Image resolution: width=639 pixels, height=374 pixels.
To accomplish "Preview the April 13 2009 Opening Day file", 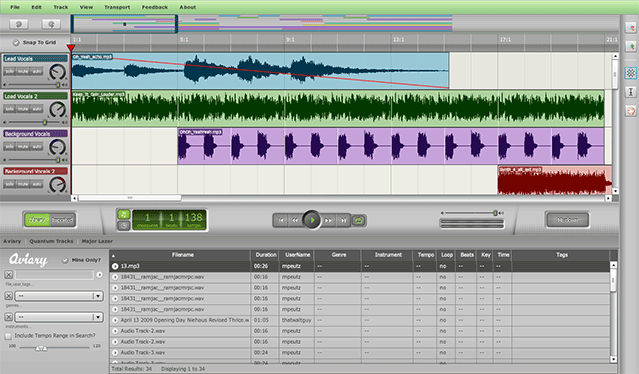I will coord(115,320).
